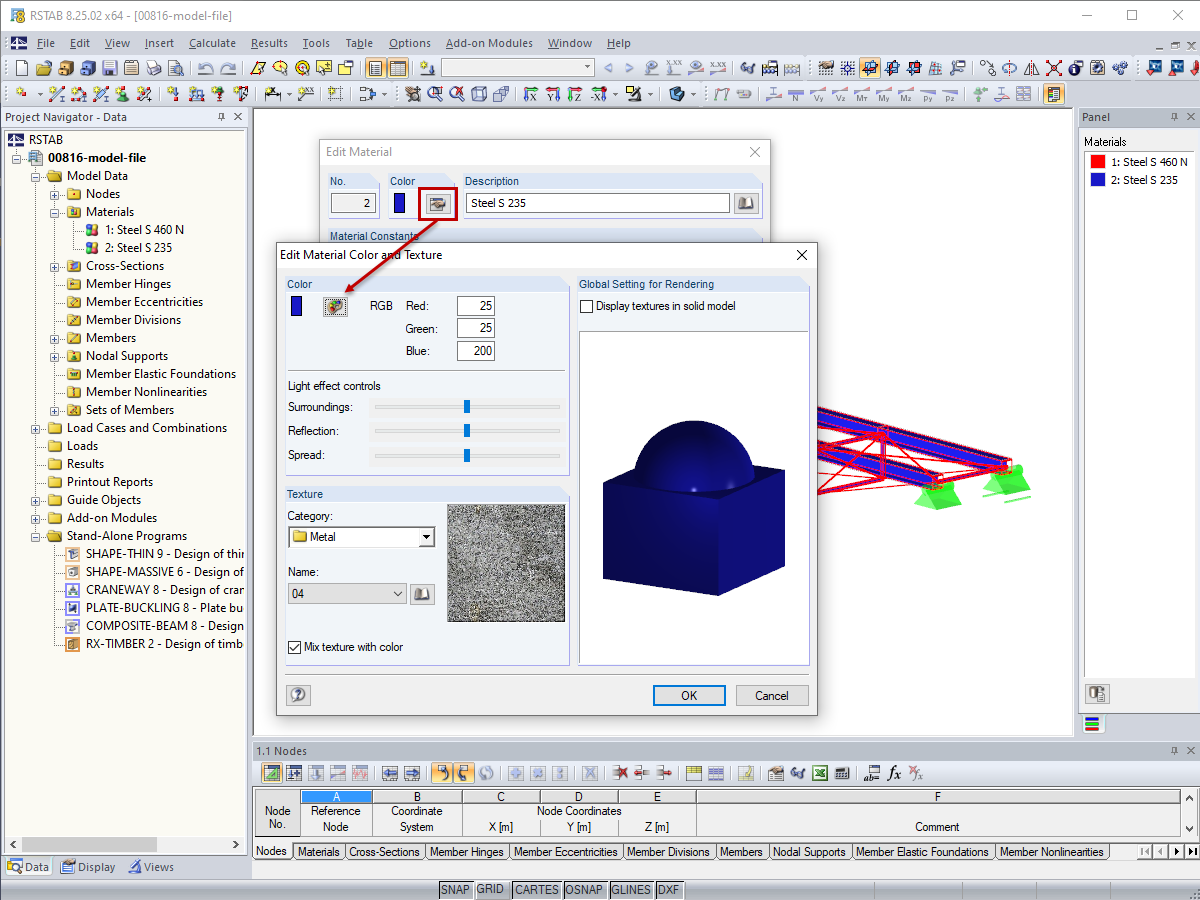Click OK in the color and texture dialog

click(x=689, y=695)
